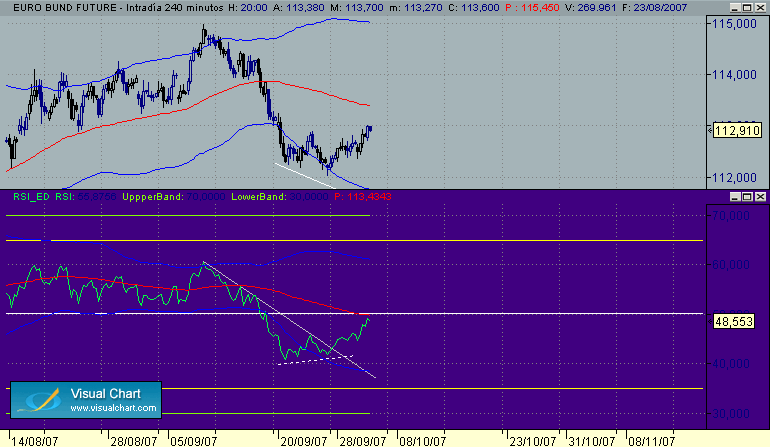Click the 40,000 RSI axis label
The image size is (770, 447).
click(731, 364)
